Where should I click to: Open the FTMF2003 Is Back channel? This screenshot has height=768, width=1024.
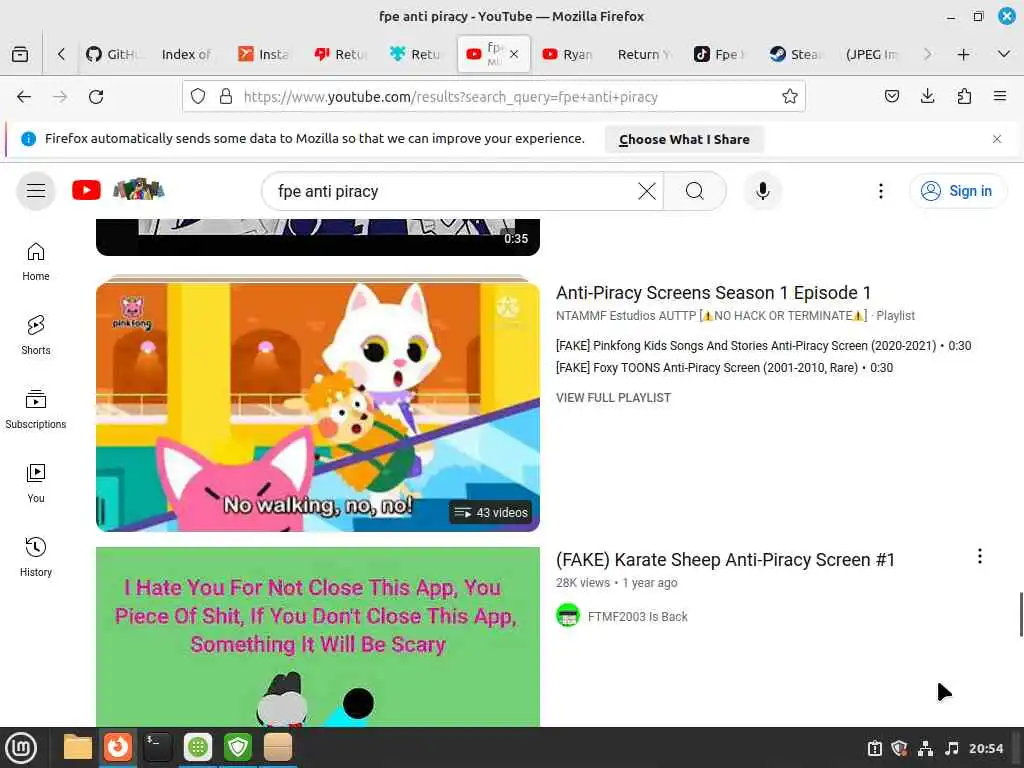click(637, 616)
